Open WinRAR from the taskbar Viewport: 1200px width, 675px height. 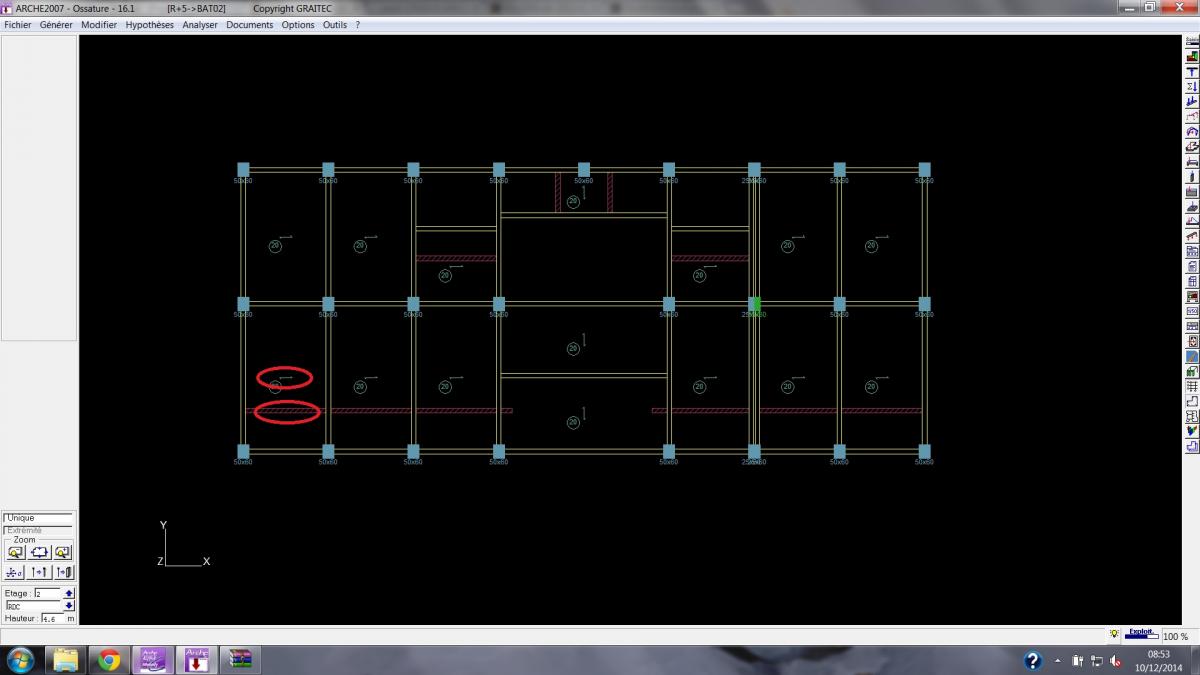[x=238, y=660]
